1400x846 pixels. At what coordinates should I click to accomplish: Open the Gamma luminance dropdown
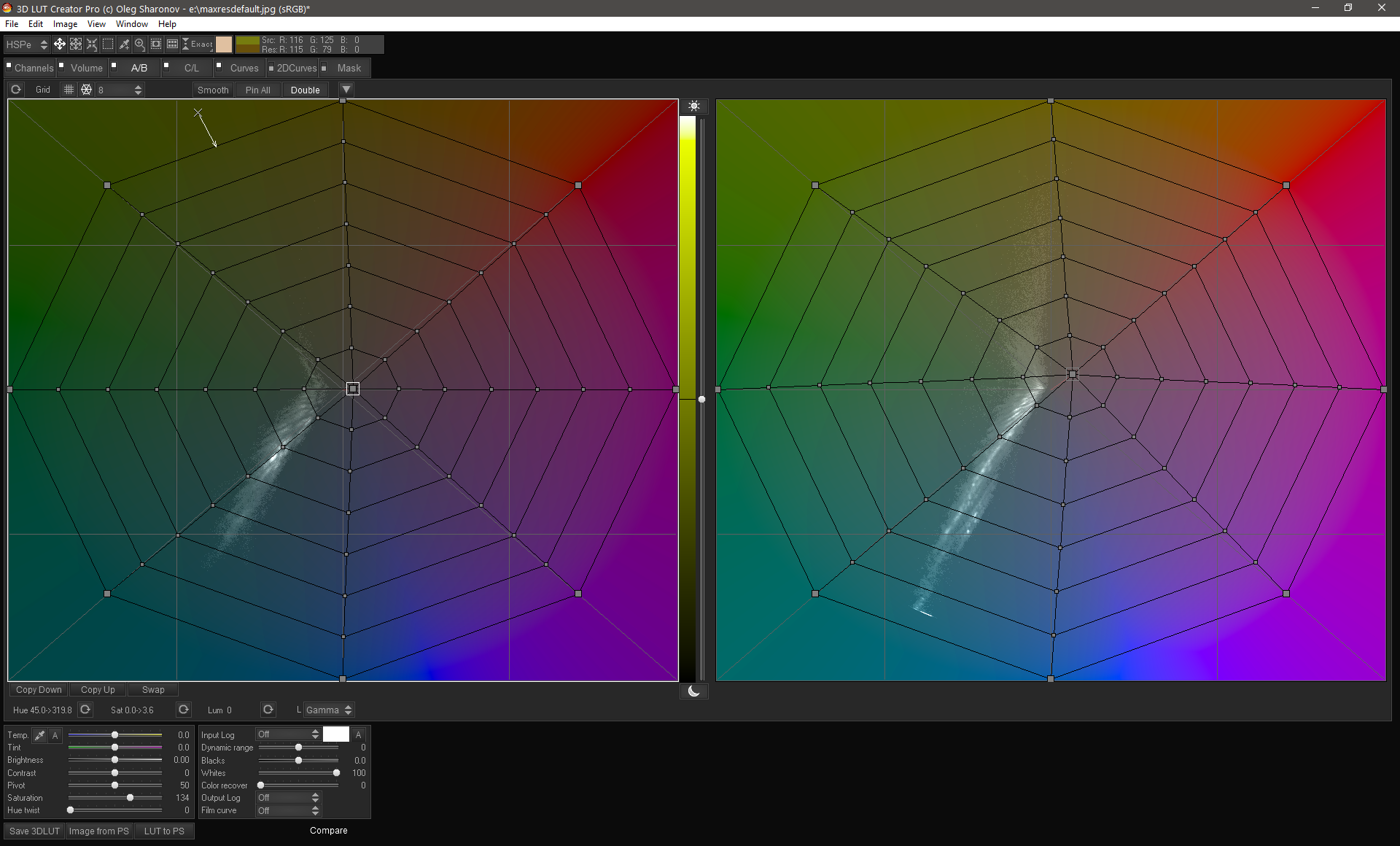click(328, 710)
